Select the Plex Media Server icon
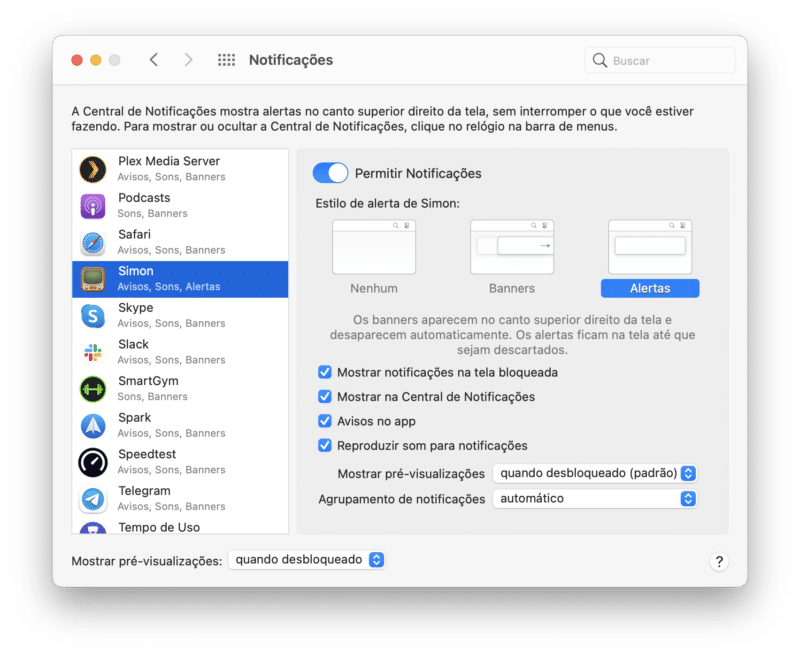Image resolution: width=800 pixels, height=656 pixels. pyautogui.click(x=93, y=167)
